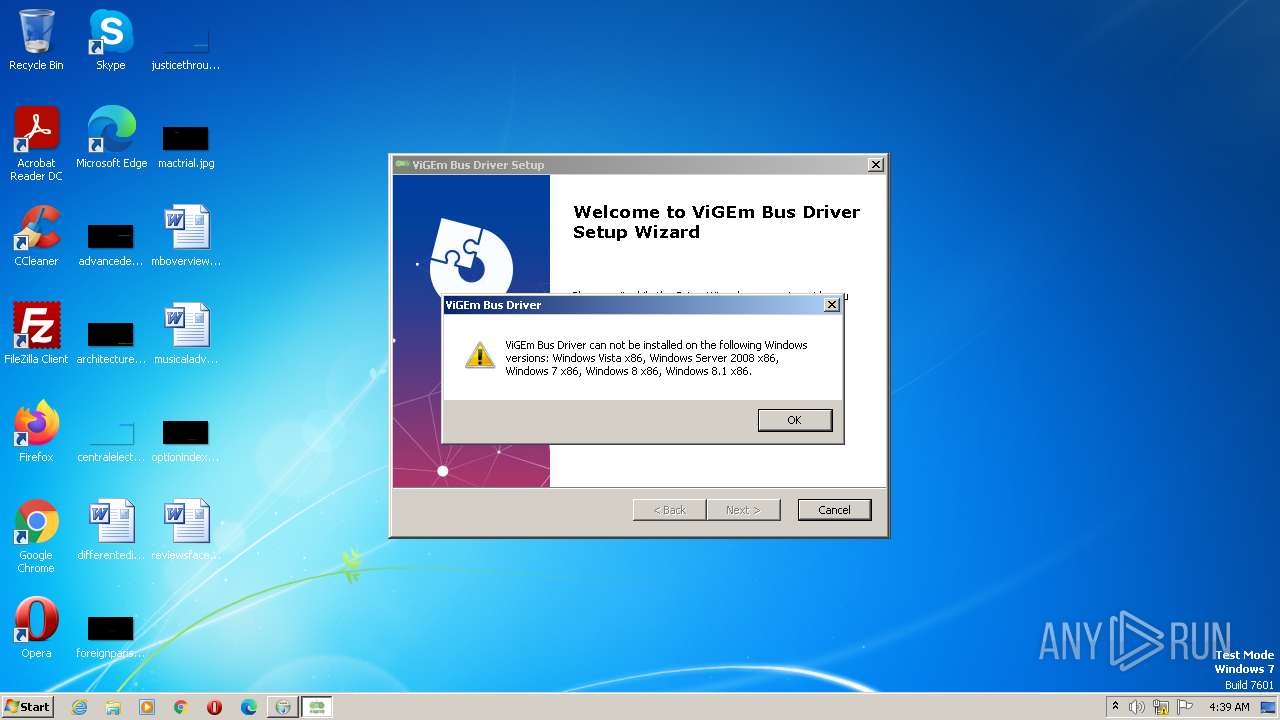
Task: Click the Show Desktop tray icon
Action: click(1268, 707)
